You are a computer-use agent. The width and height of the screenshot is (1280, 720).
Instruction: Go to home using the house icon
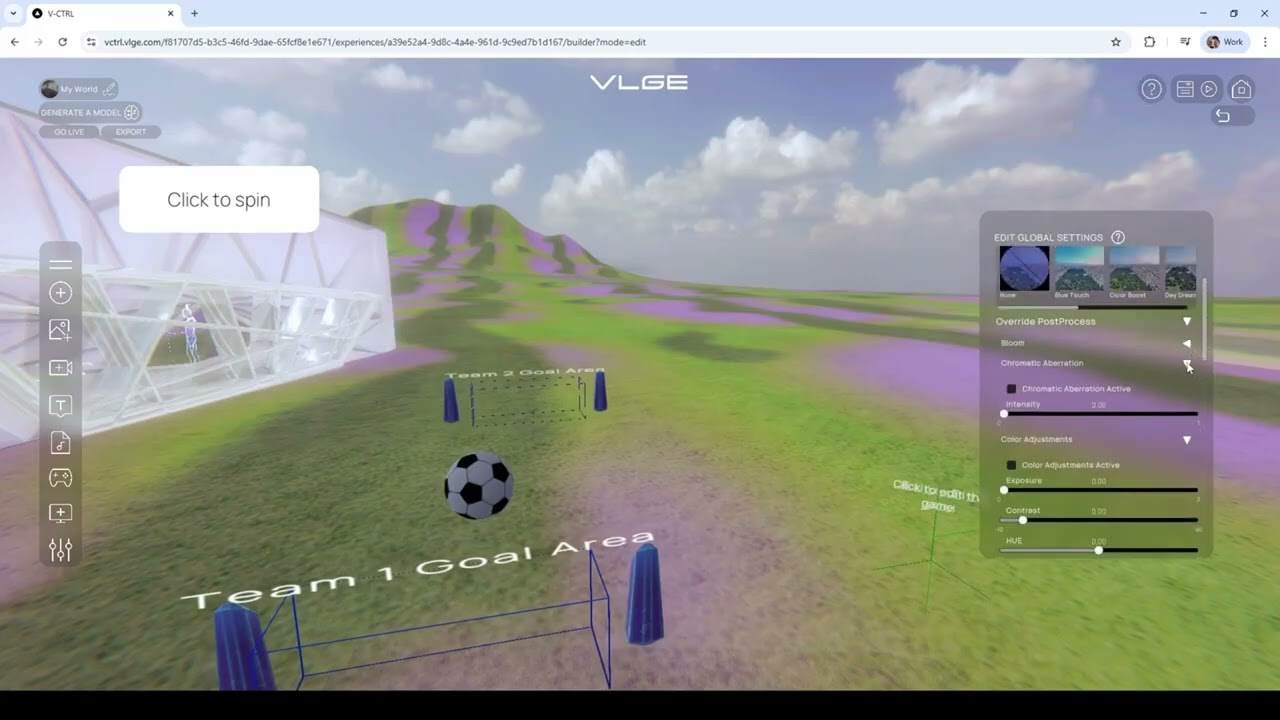click(x=1241, y=89)
